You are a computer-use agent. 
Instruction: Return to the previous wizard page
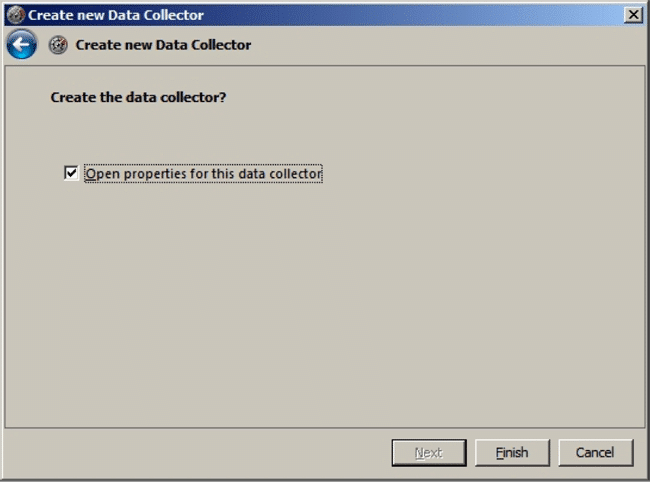point(22,44)
